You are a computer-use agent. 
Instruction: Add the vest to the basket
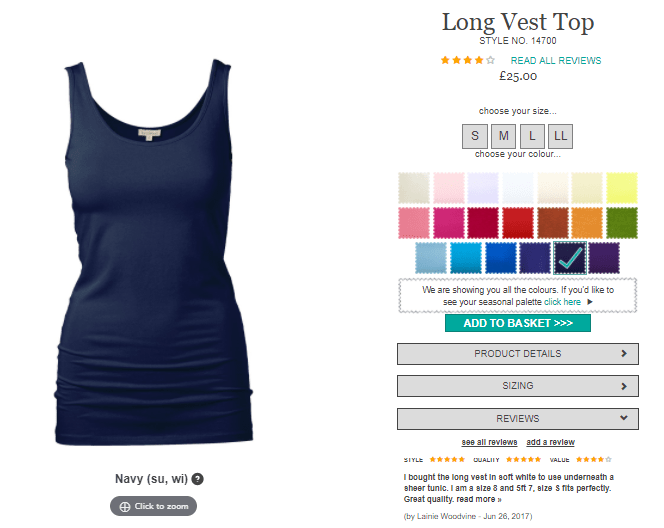pos(517,323)
